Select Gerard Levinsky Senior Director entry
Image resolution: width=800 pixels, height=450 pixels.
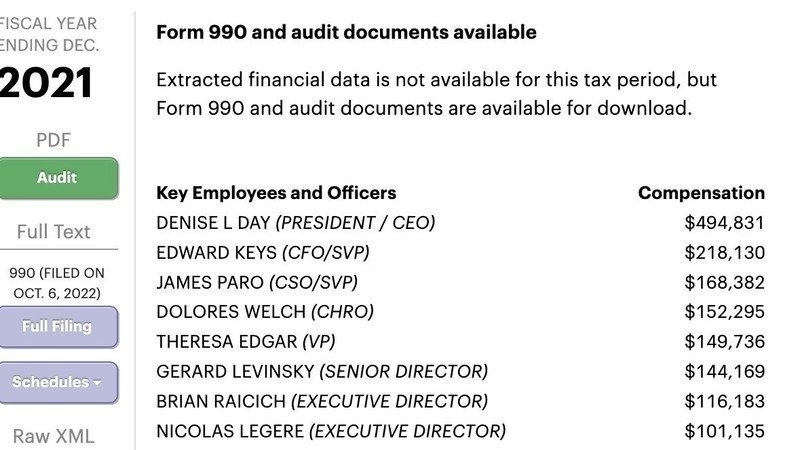click(x=322, y=372)
